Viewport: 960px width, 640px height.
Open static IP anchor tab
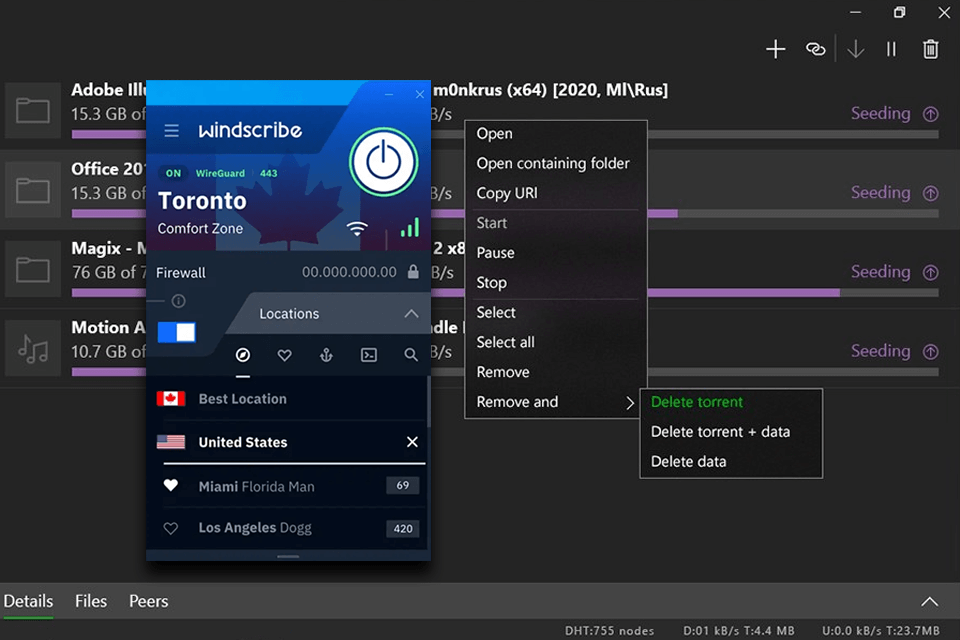pos(326,355)
